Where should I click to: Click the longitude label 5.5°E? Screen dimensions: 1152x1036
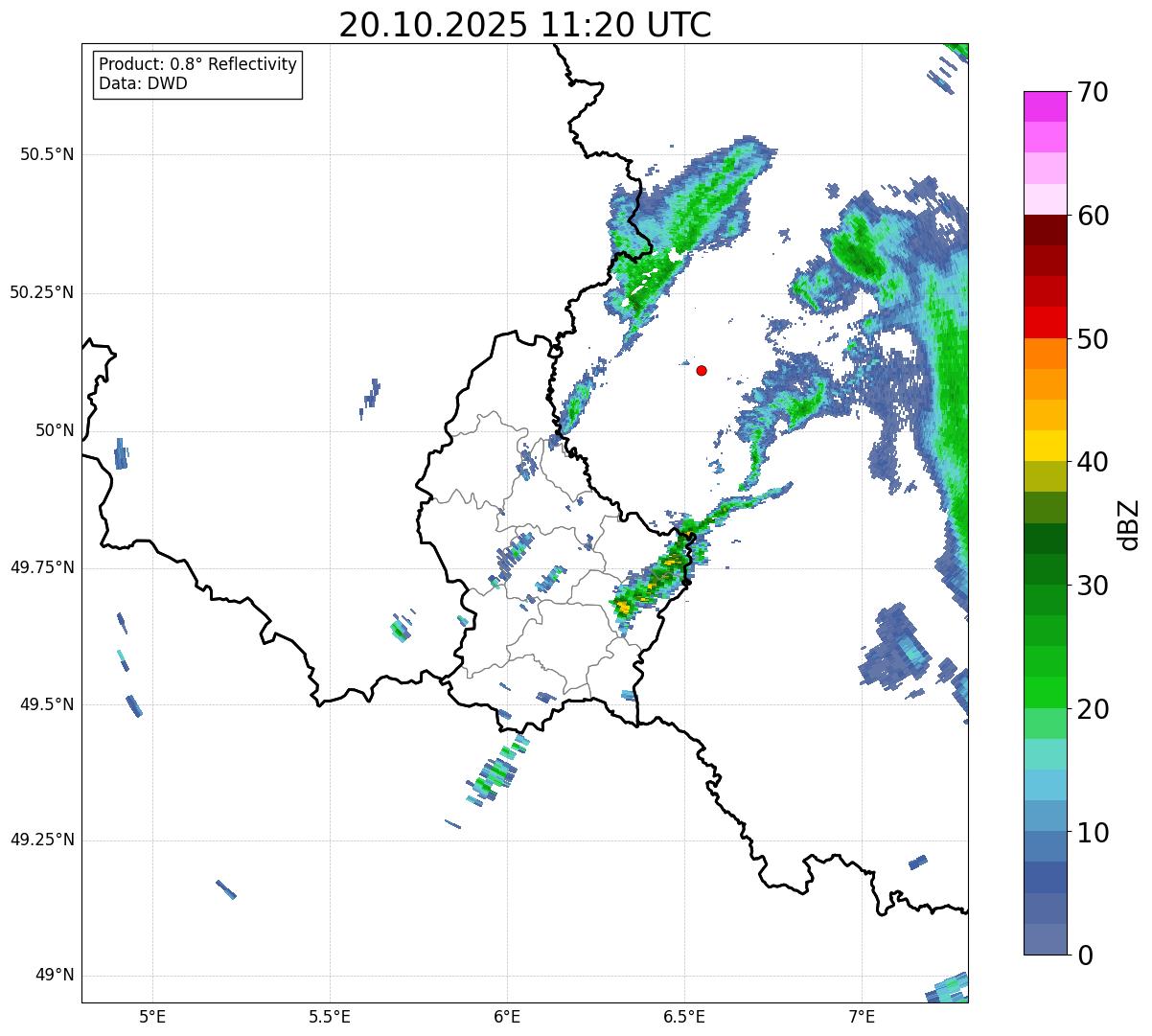coord(330,1016)
